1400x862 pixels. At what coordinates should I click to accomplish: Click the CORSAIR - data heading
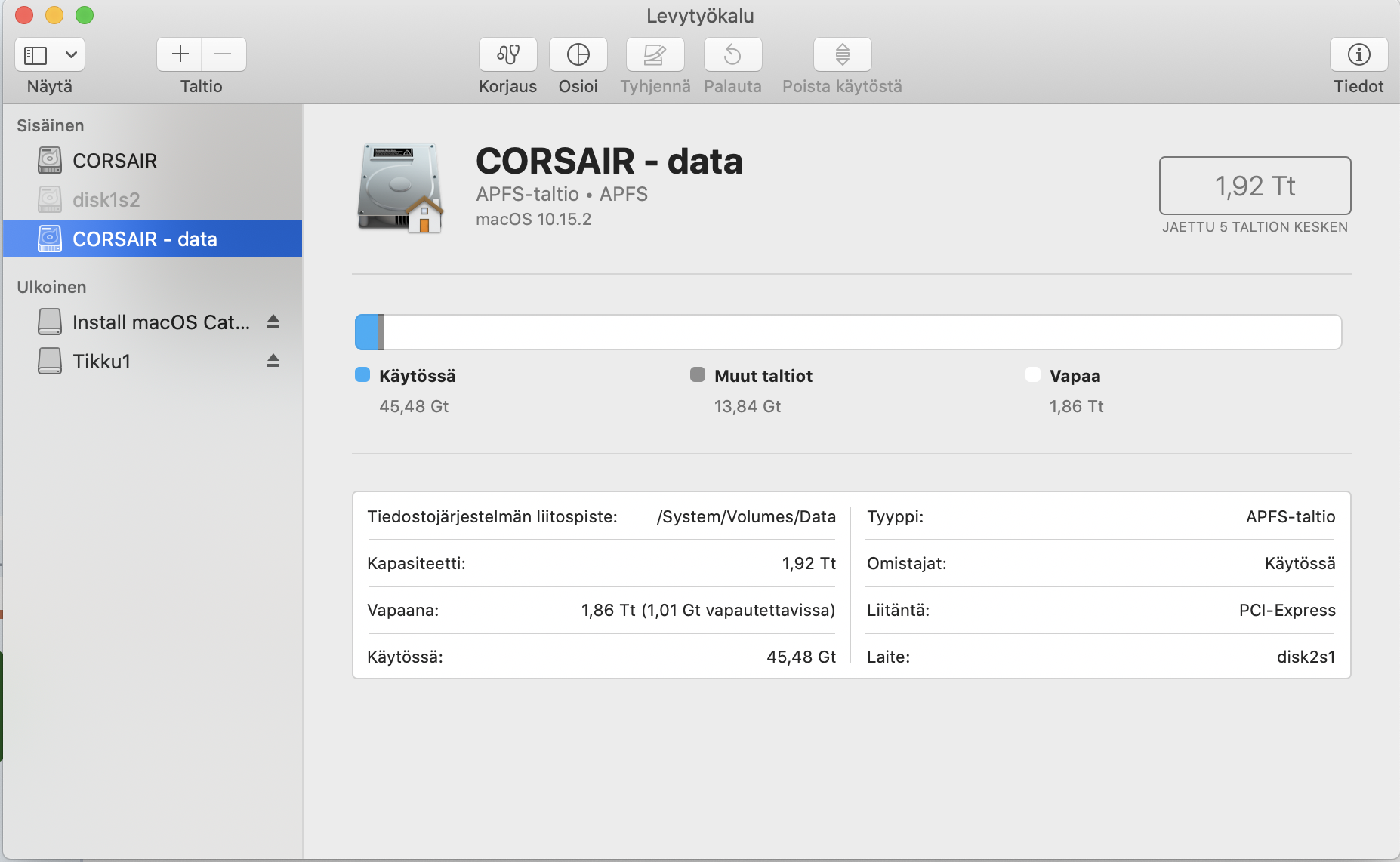pyautogui.click(x=609, y=161)
